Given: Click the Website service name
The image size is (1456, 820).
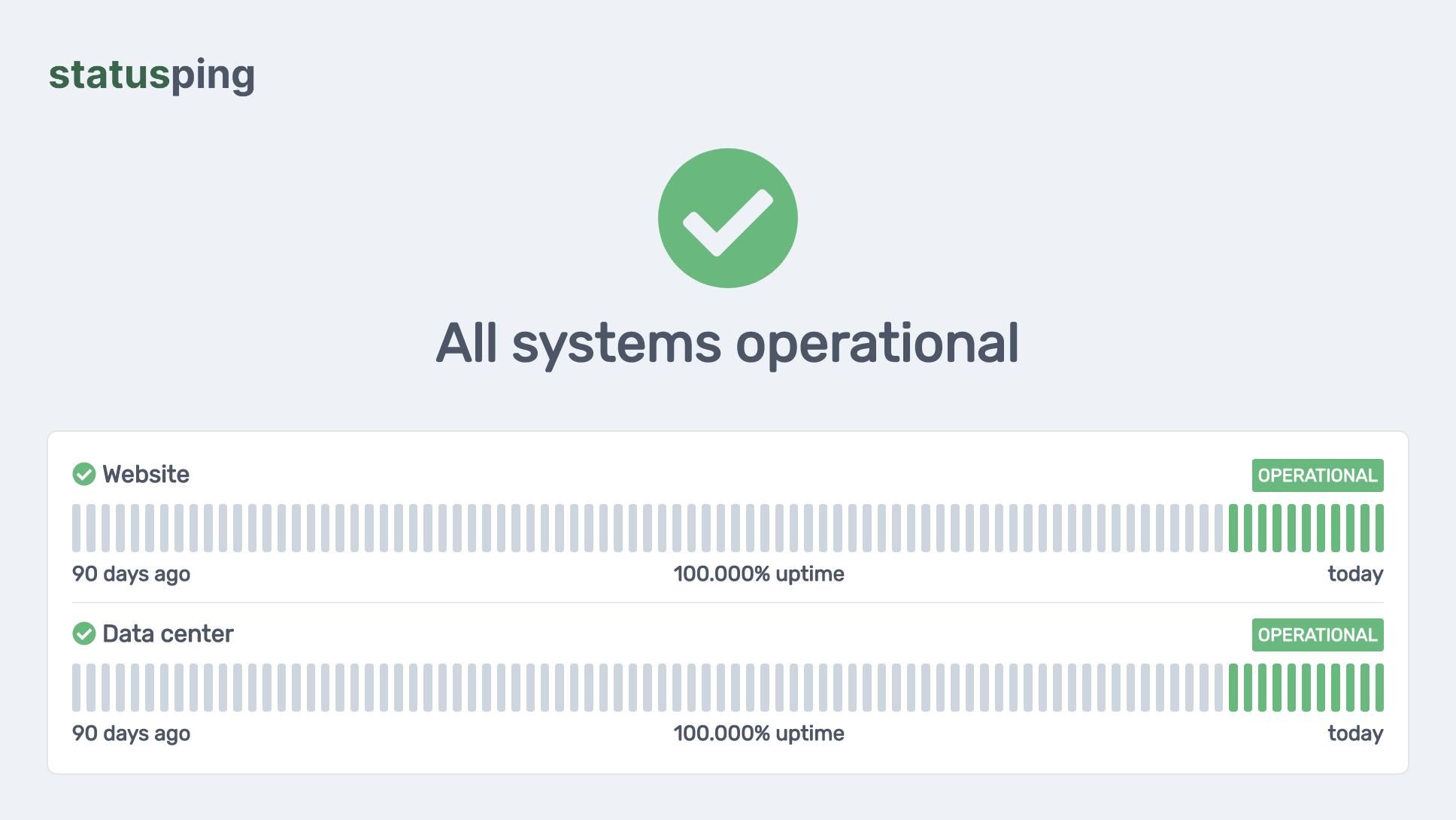Looking at the screenshot, I should pyautogui.click(x=146, y=474).
